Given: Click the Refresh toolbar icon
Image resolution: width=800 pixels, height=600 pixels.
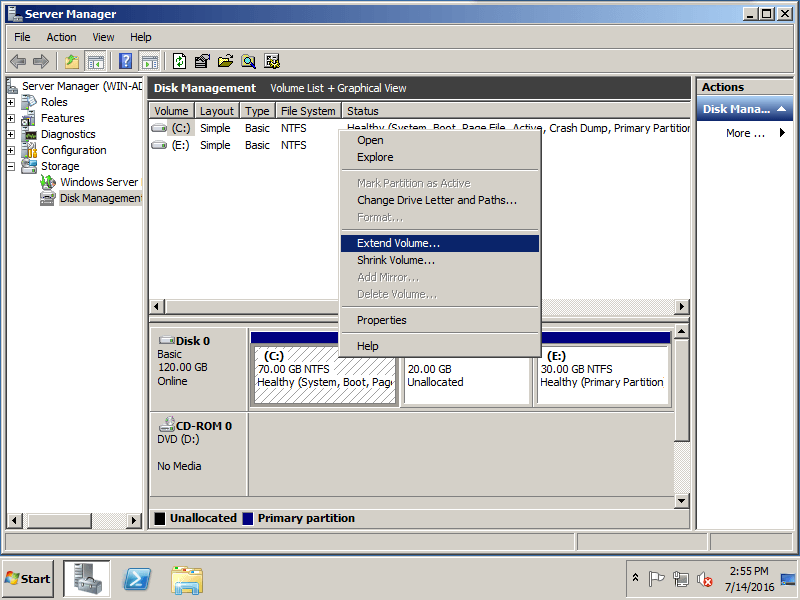Looking at the screenshot, I should click(x=179, y=62).
